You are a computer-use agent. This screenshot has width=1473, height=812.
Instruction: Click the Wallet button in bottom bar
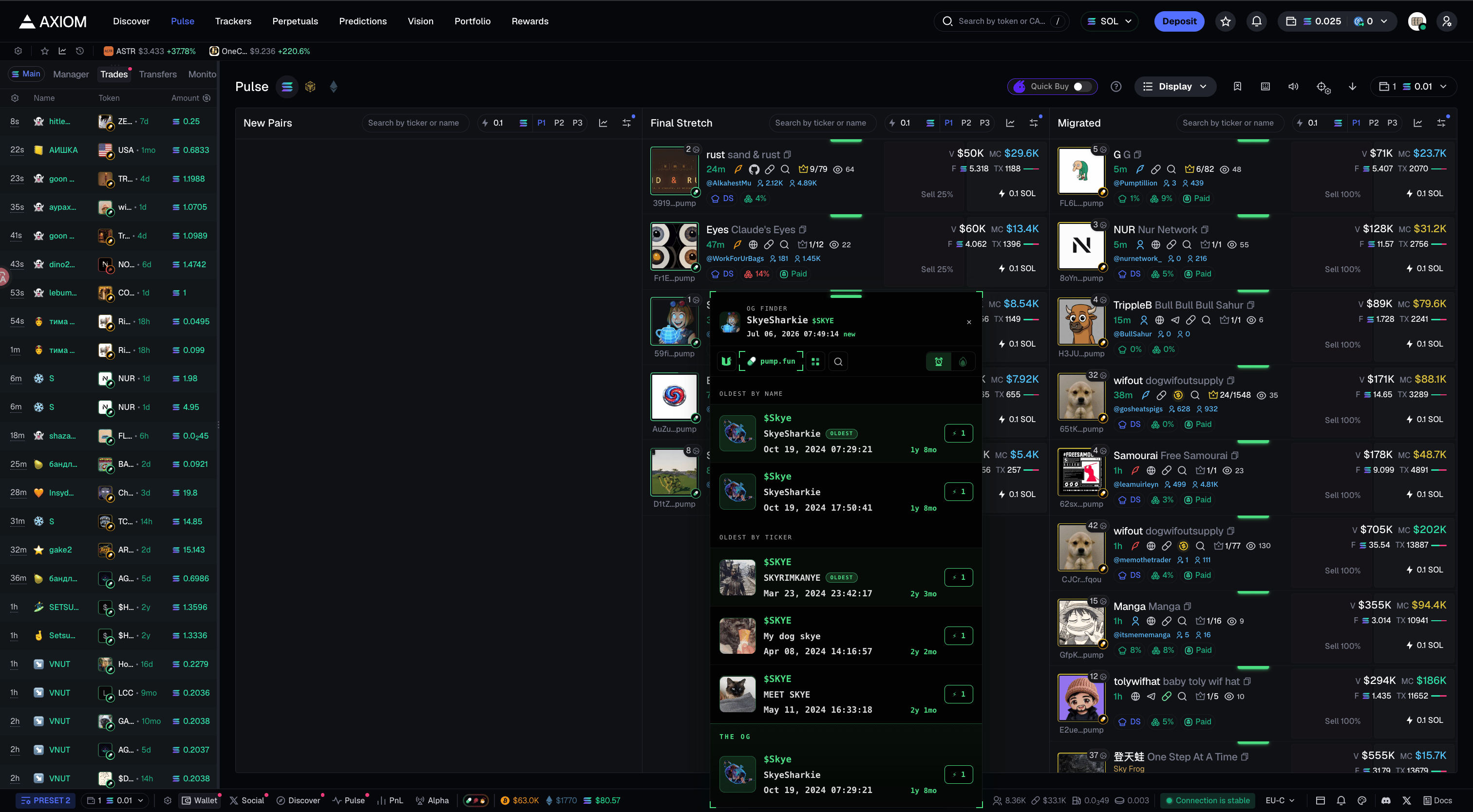[200, 801]
